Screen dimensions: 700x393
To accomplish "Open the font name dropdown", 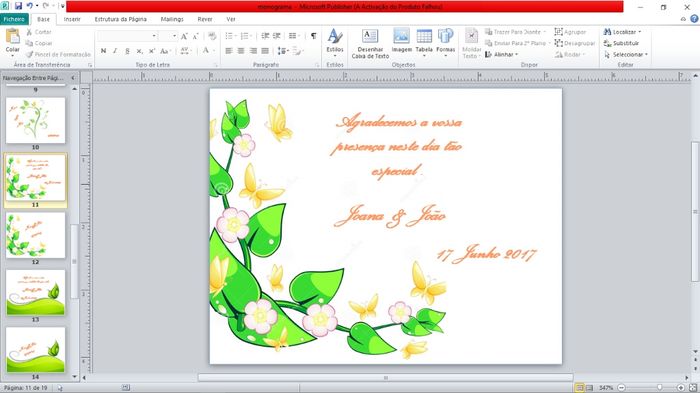I will click(x=154, y=36).
